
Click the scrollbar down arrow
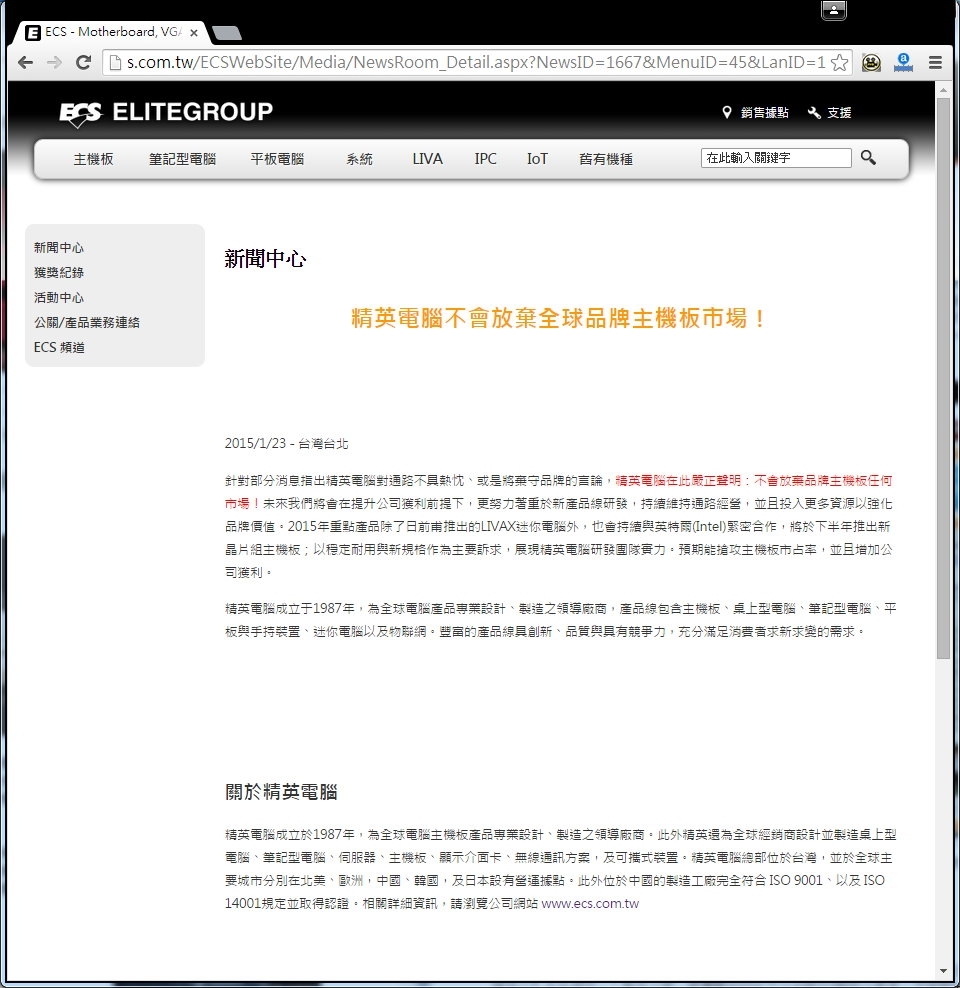pyautogui.click(x=943, y=971)
